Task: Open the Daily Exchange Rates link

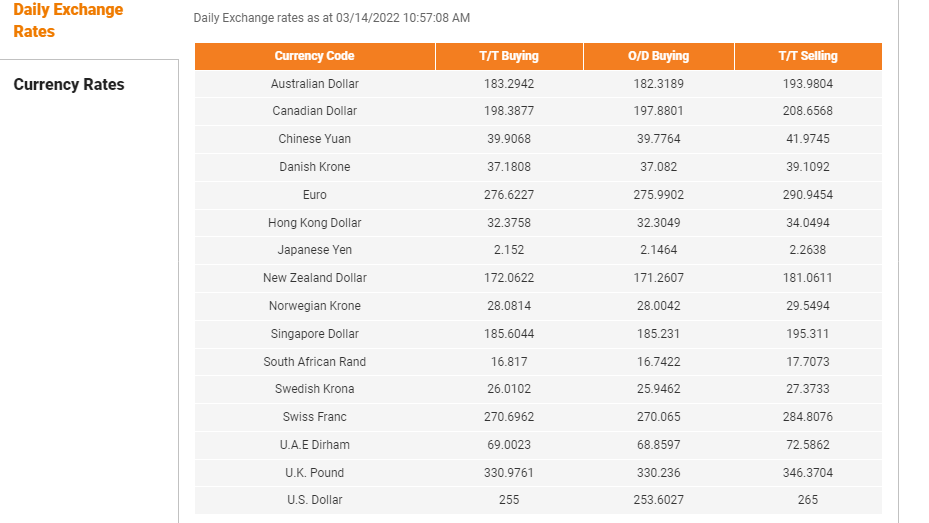Action: [x=68, y=20]
